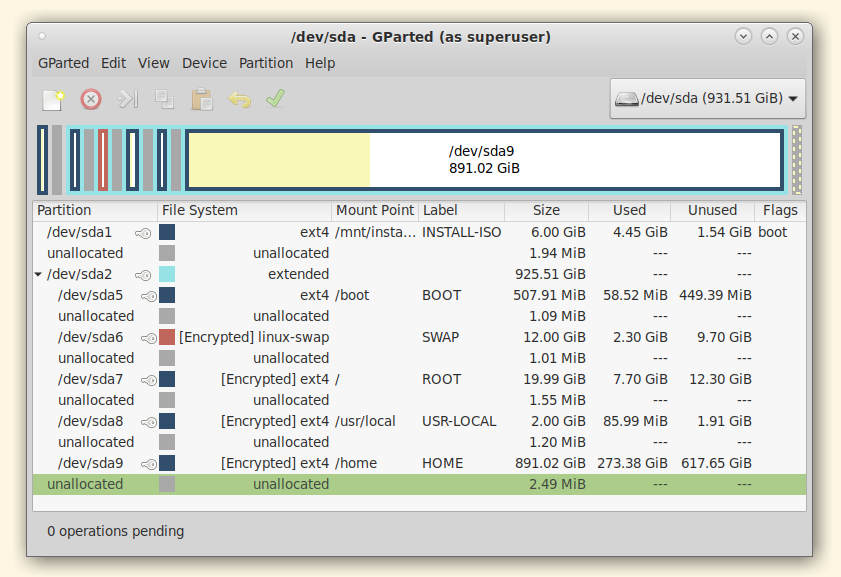Click the cyan extended swatch for /dev/sda2
The height and width of the screenshot is (577, 841).
pos(167,274)
